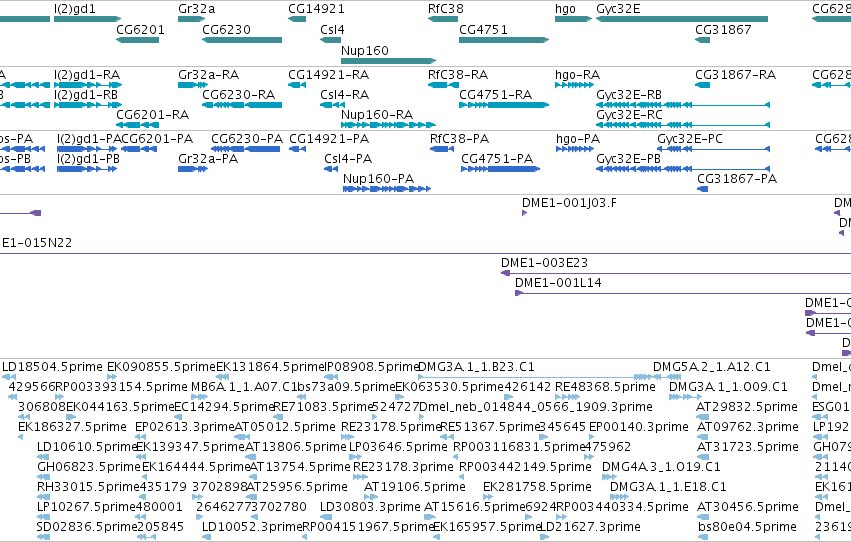851x542 pixels.
Task: Click the hgo gene bar
Action: click(x=573, y=19)
